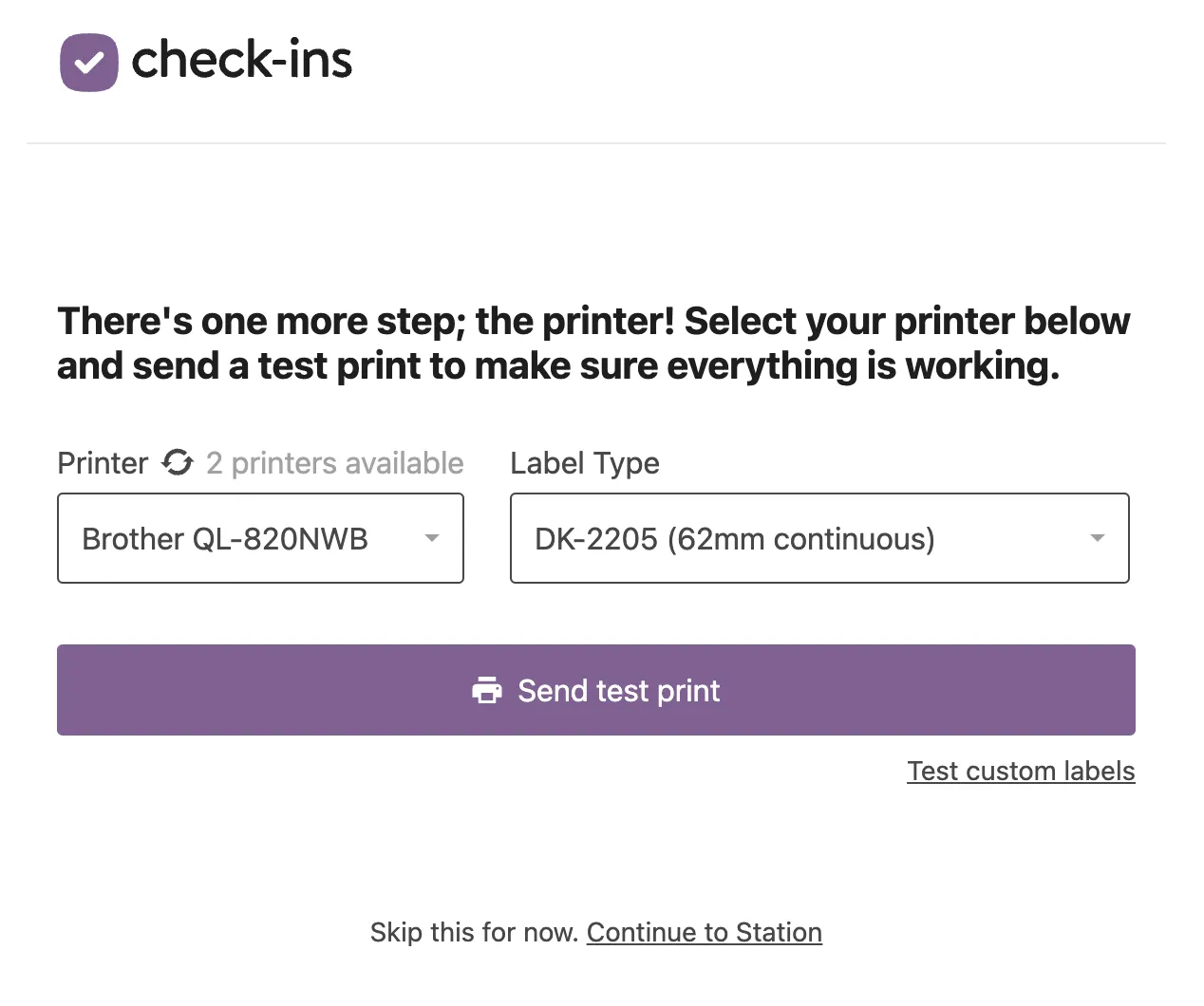Click the heading line starting "and send a test print"
Screen dimensions: 1204x1006
click(x=558, y=366)
